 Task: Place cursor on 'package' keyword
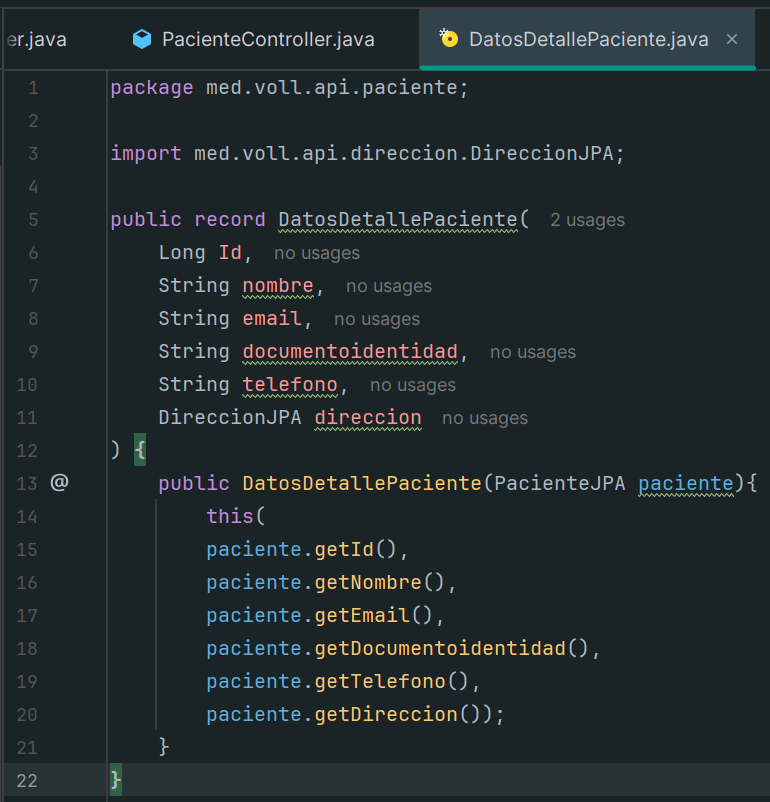152,88
